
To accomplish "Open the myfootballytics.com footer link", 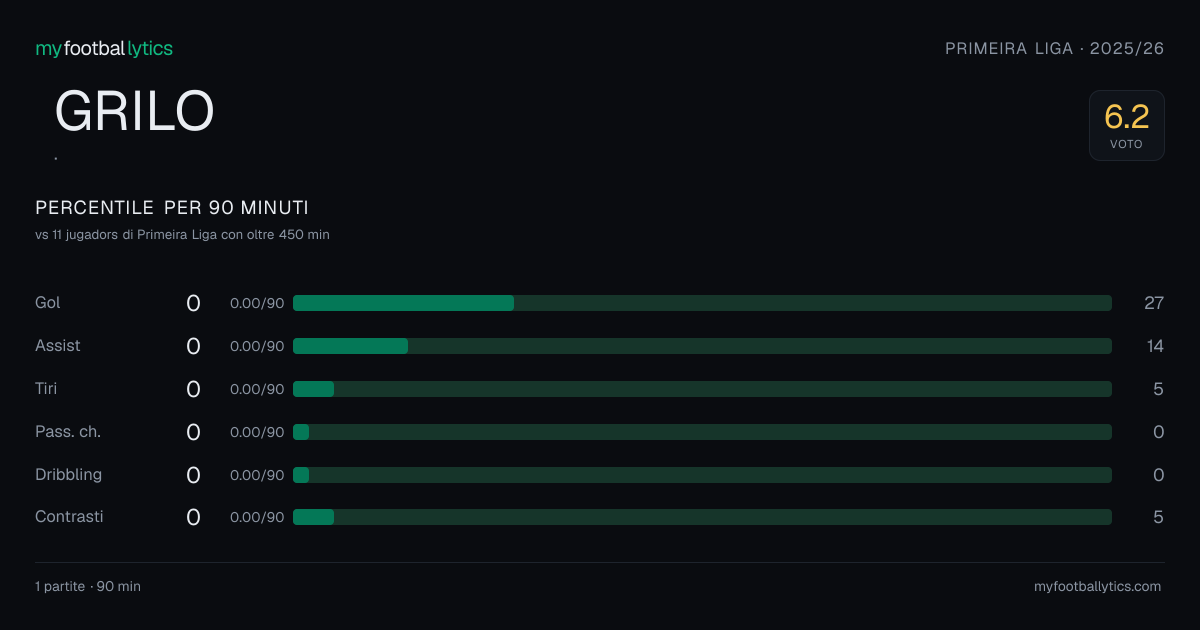I will pyautogui.click(x=1098, y=586).
